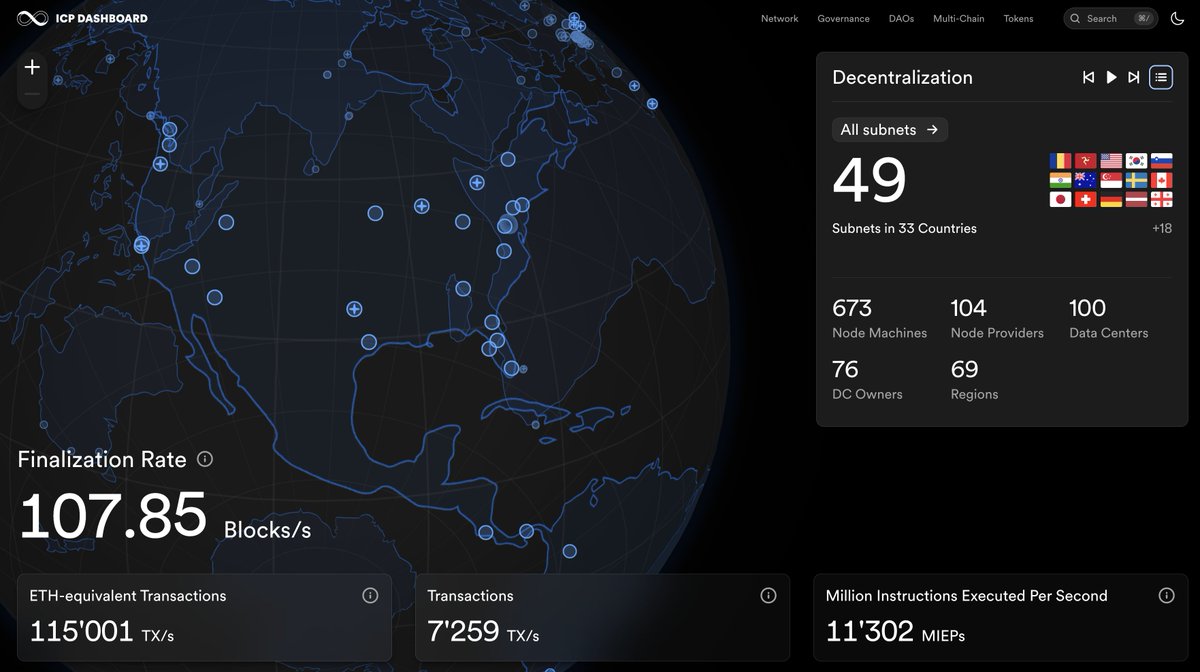Skip to next Decentralization slide
The height and width of the screenshot is (672, 1200).
pos(1133,77)
